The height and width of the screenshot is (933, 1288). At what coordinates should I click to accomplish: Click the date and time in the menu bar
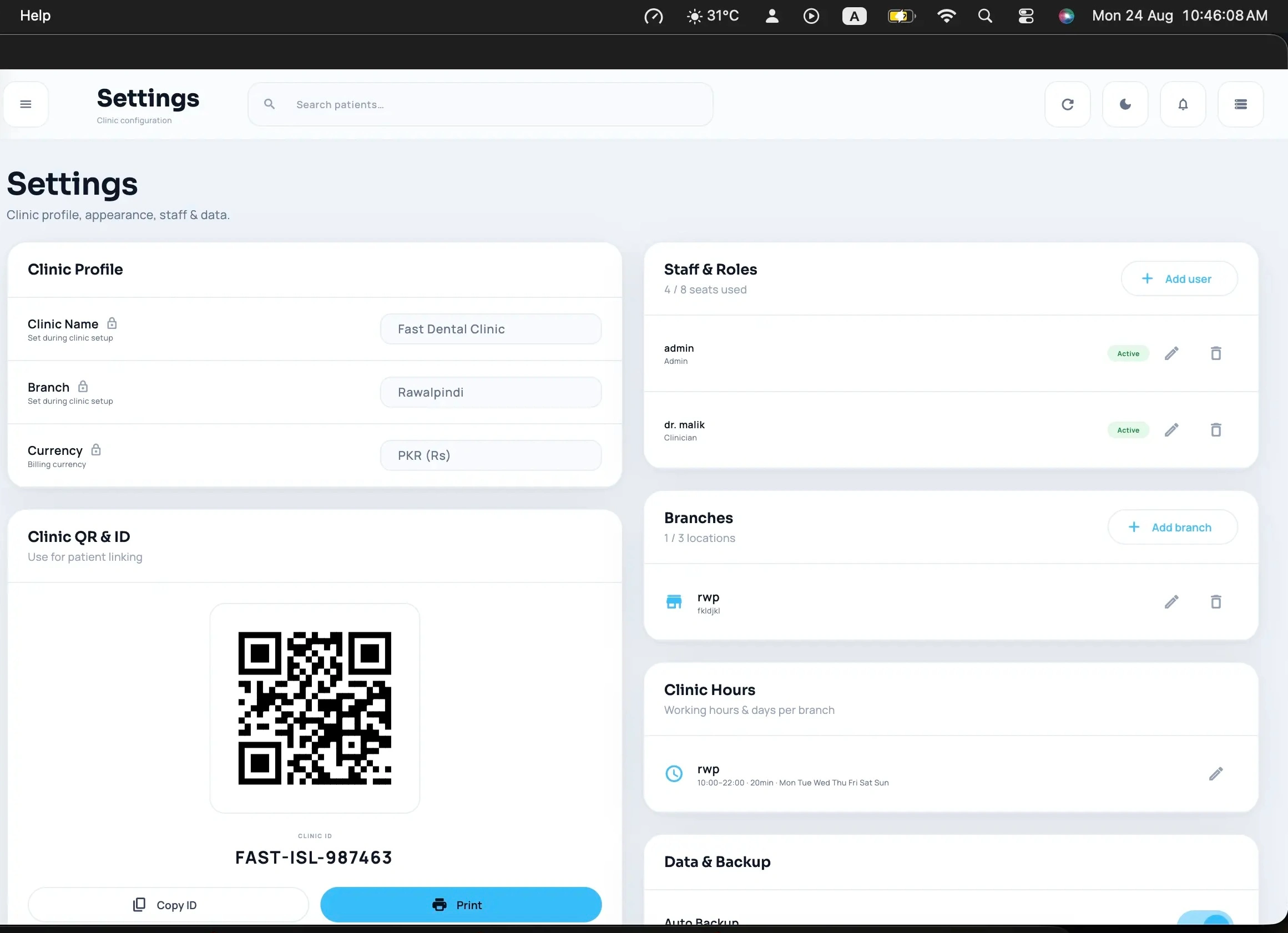pyautogui.click(x=1180, y=16)
